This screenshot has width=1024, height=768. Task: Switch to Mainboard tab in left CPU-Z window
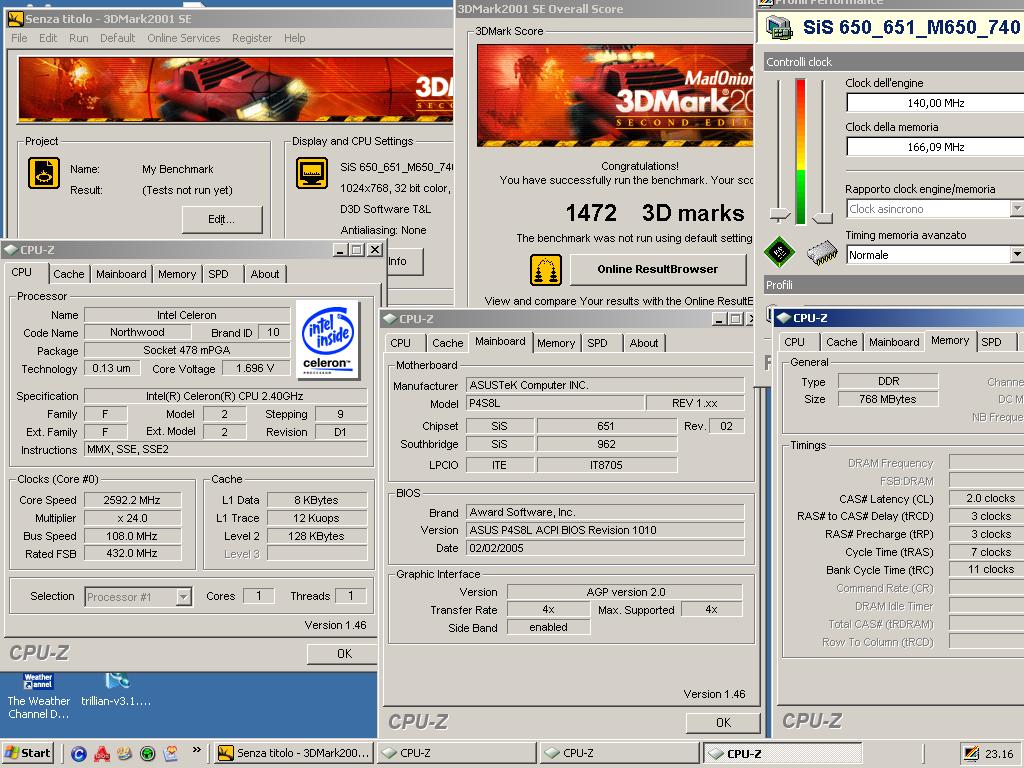(x=121, y=274)
